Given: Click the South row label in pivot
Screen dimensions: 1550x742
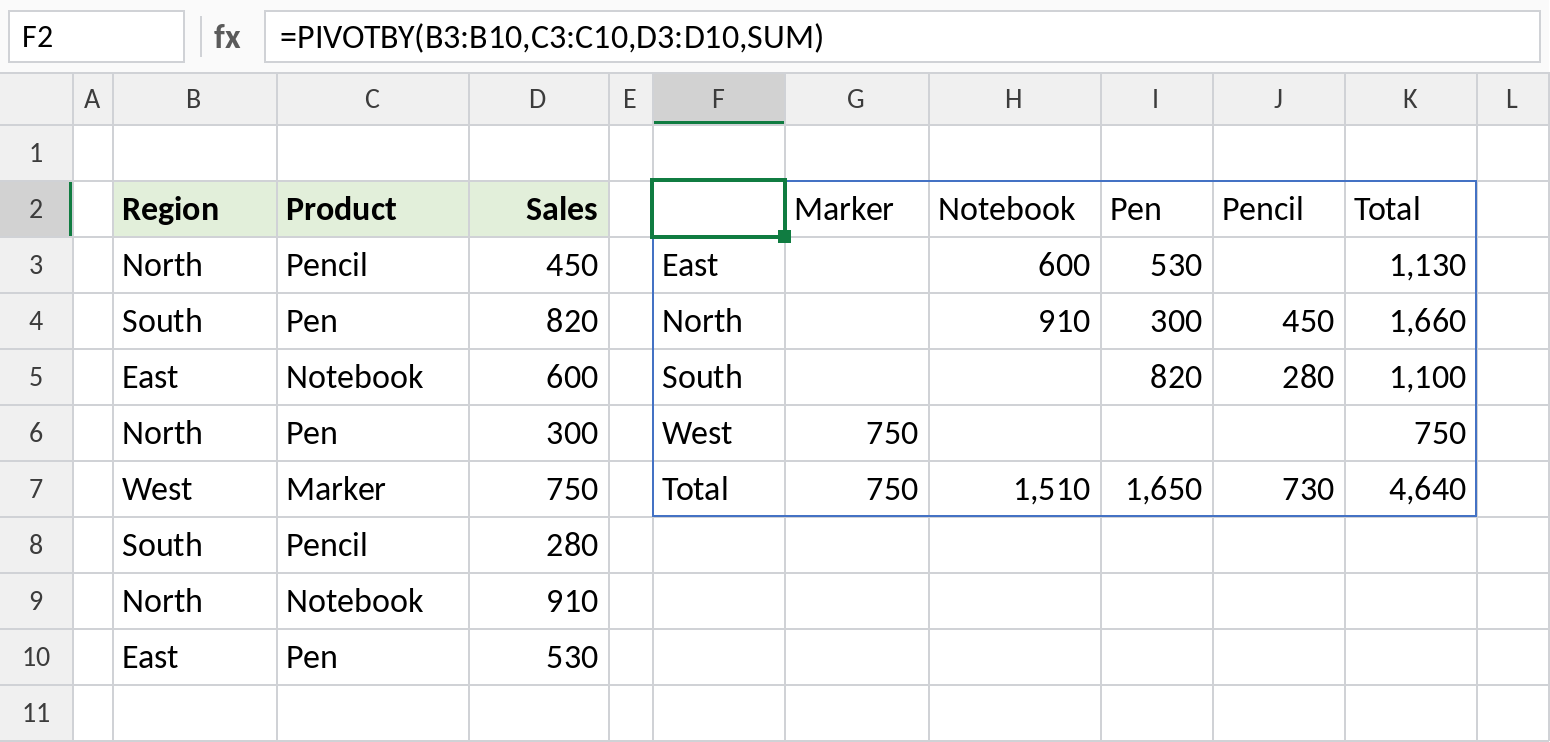Looking at the screenshot, I should pyautogui.click(x=719, y=377).
